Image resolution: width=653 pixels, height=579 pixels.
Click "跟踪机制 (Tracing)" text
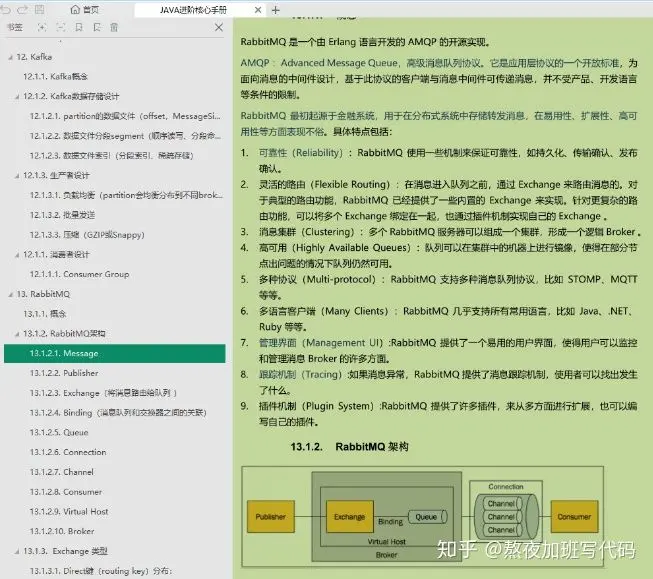[300, 374]
